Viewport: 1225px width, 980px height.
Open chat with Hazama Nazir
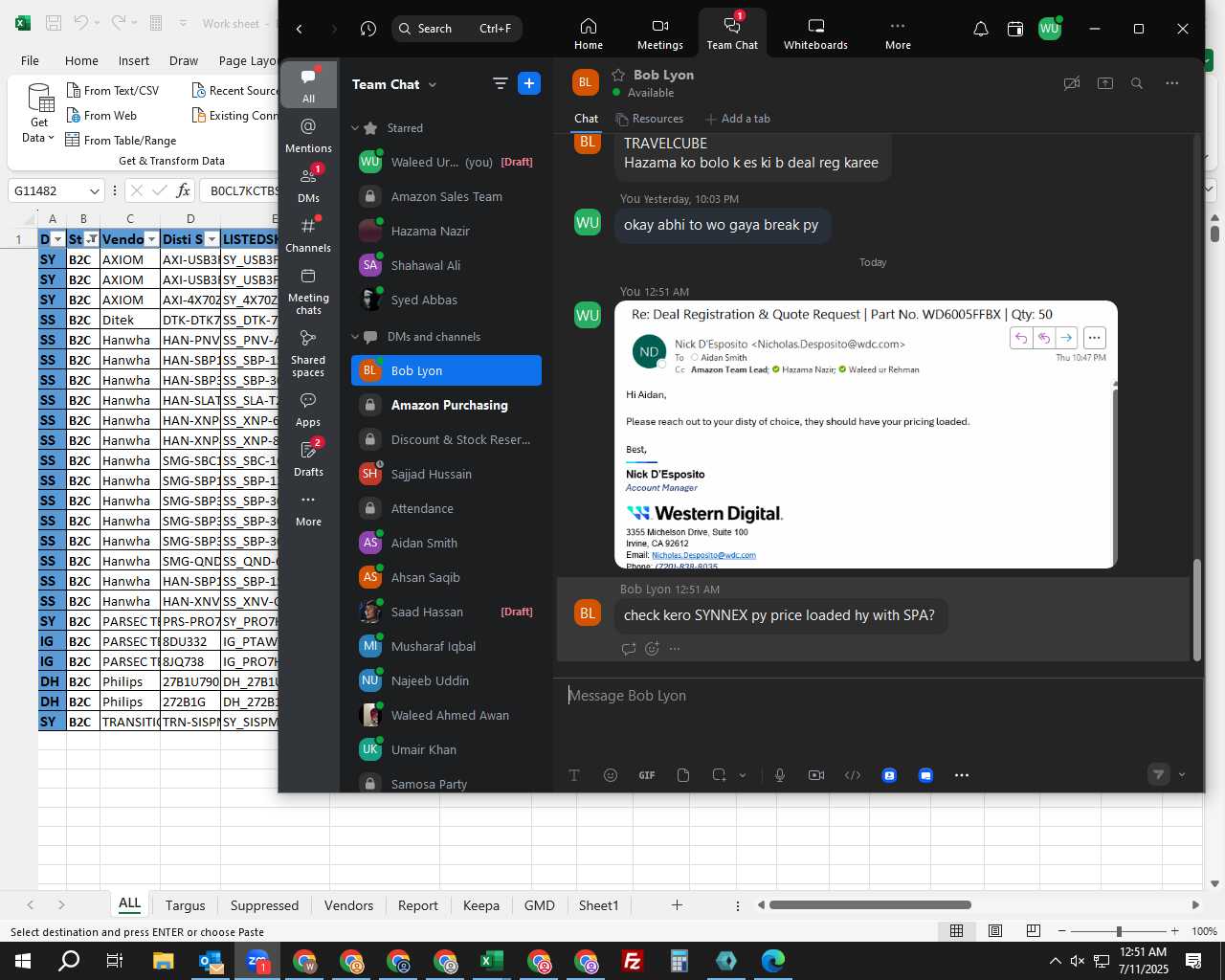tap(446, 231)
